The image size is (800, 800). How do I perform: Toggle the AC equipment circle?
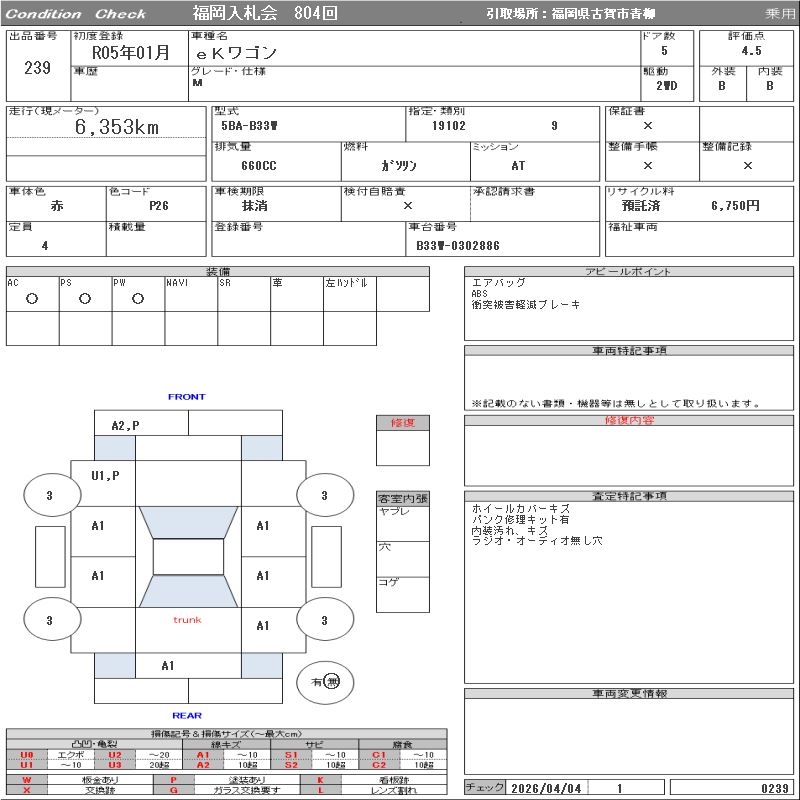click(x=32, y=299)
